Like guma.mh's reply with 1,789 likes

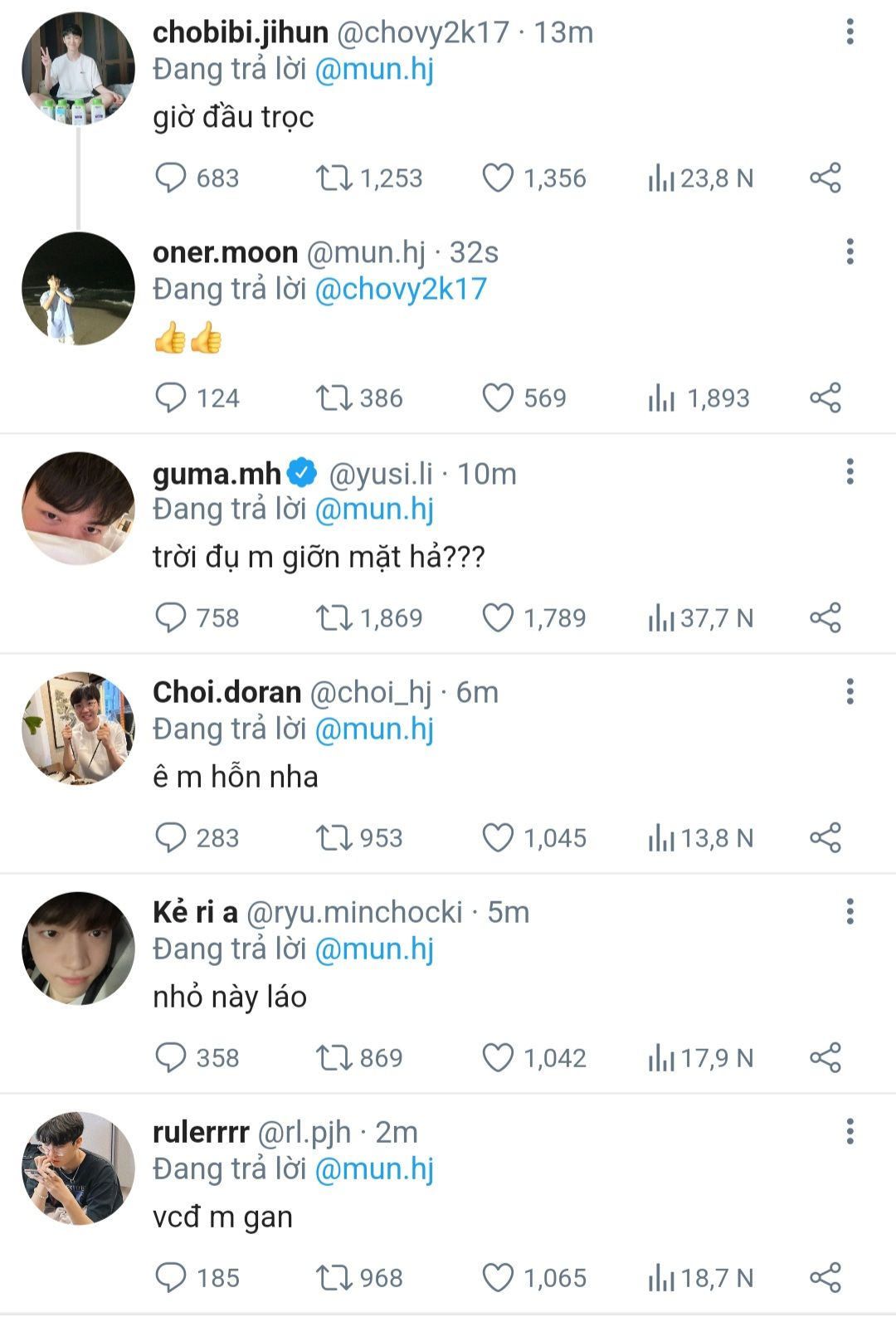[x=498, y=618]
